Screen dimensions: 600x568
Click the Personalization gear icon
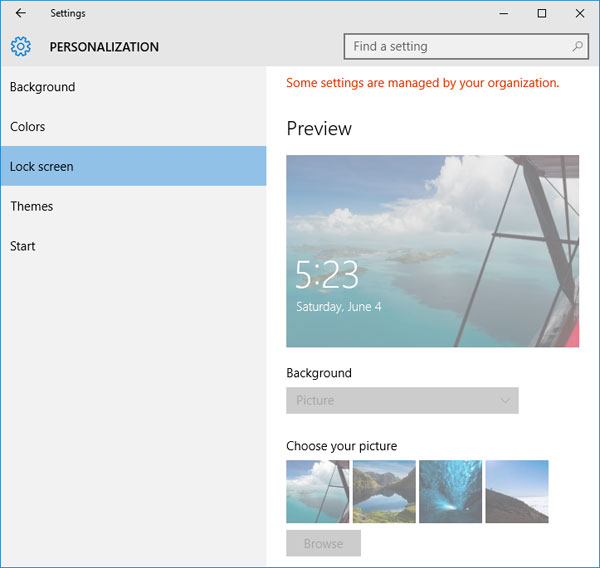21,46
